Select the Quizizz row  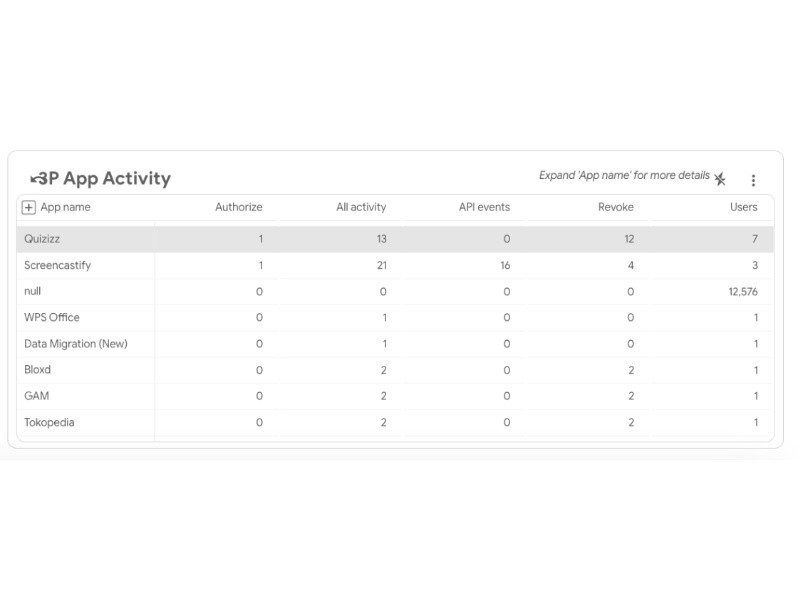click(x=42, y=239)
